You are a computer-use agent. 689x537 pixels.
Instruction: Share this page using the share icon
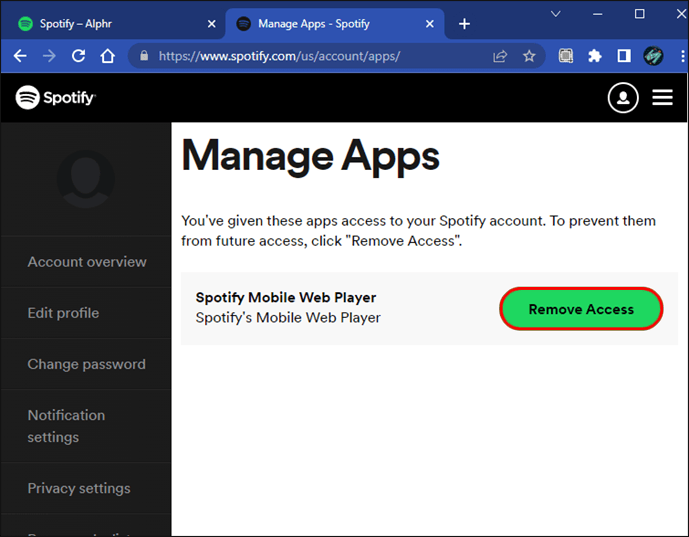pyautogui.click(x=500, y=56)
